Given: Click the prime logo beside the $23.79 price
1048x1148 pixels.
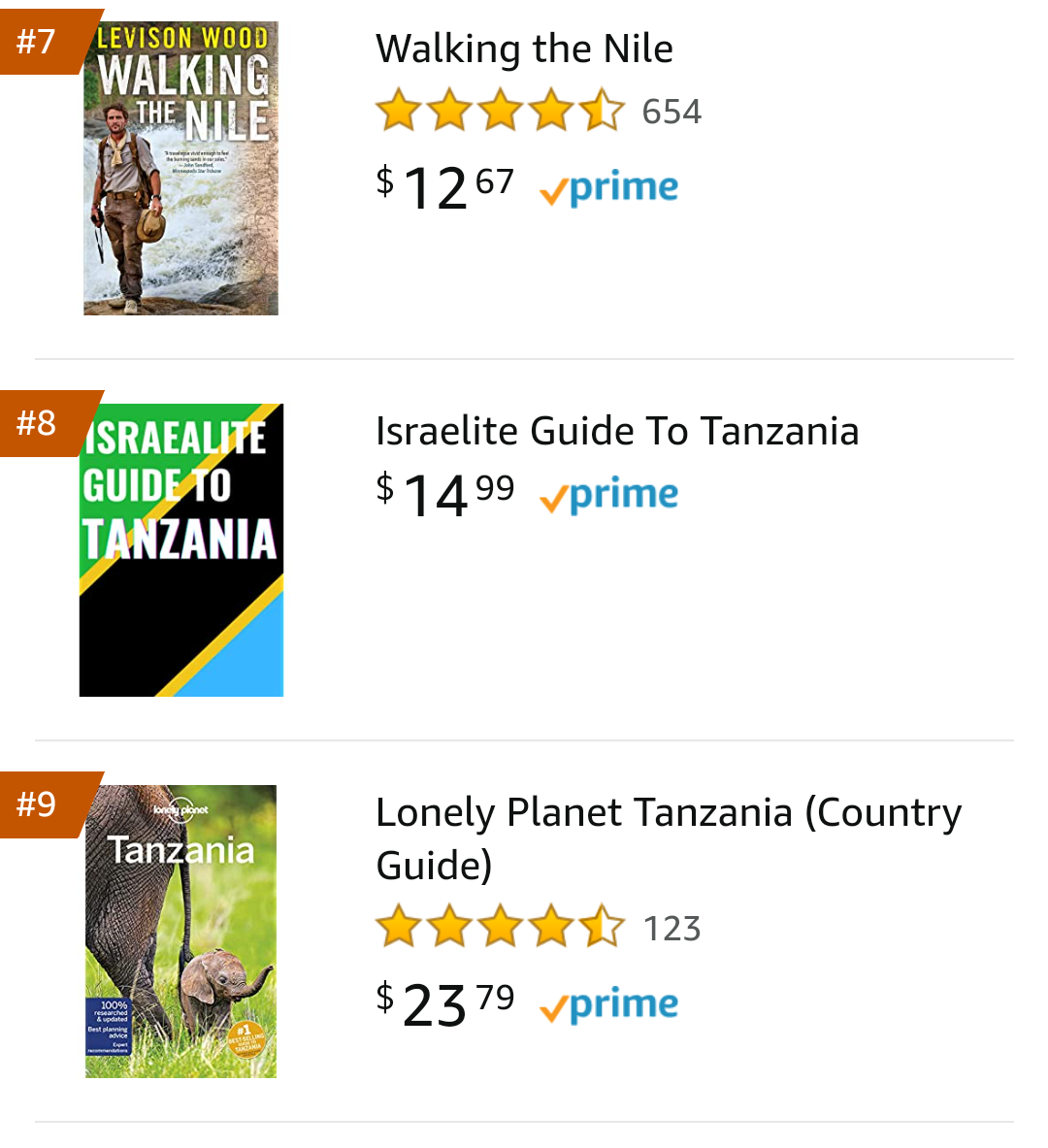Looking at the screenshot, I should tap(608, 1005).
